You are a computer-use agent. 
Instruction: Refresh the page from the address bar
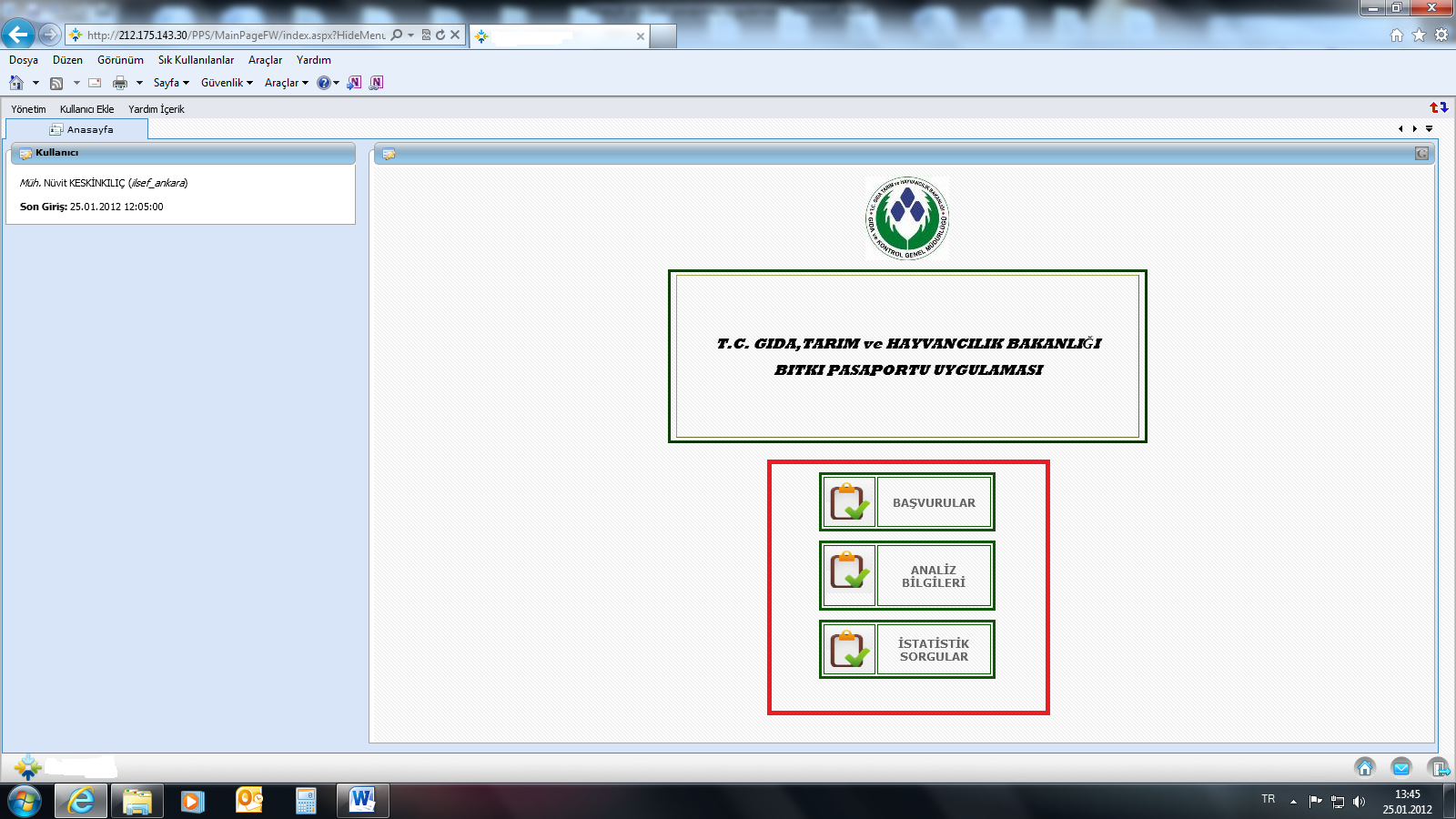[440, 35]
